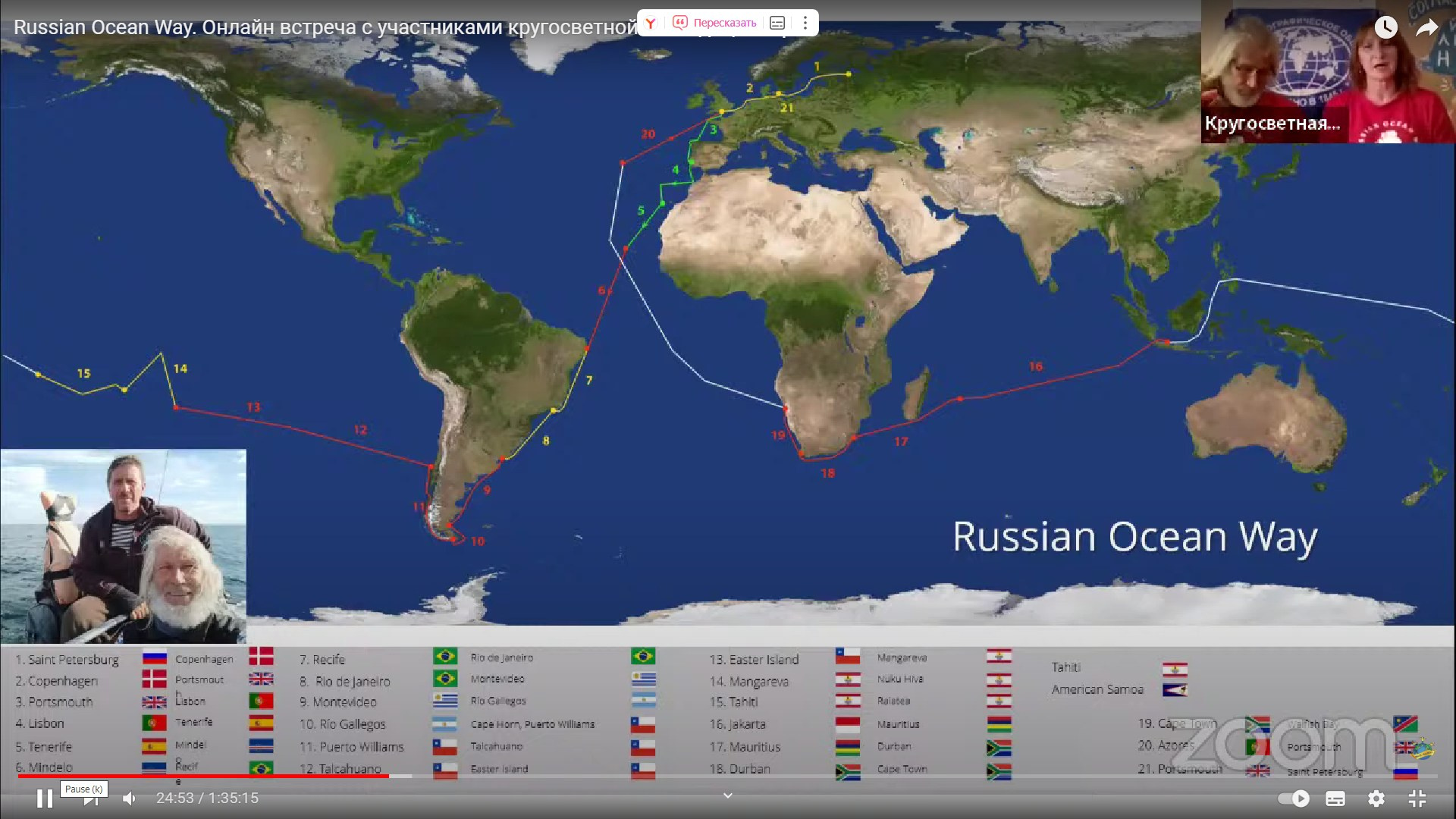This screenshot has width=1456, height=819.
Task: Click the Share arrow icon
Action: [x=1426, y=28]
